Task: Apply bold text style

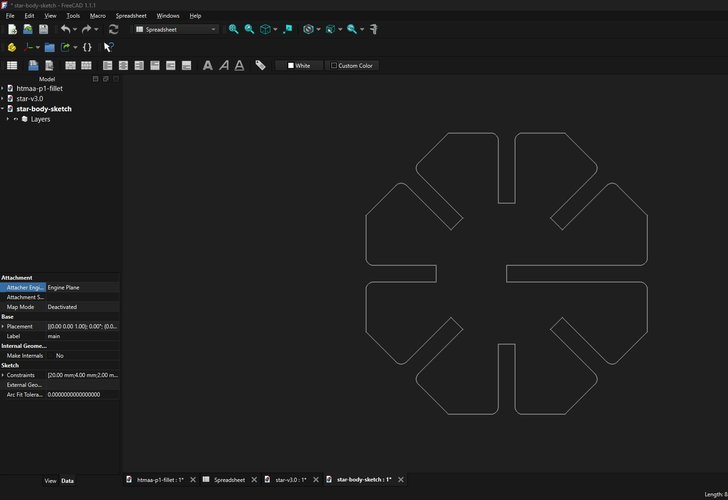Action: tap(208, 65)
